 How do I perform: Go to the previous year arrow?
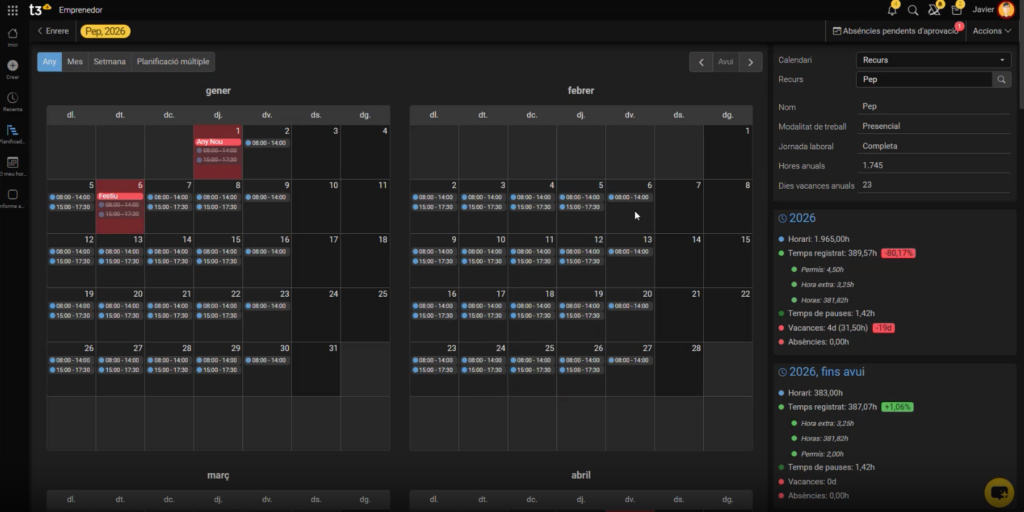[x=700, y=62]
